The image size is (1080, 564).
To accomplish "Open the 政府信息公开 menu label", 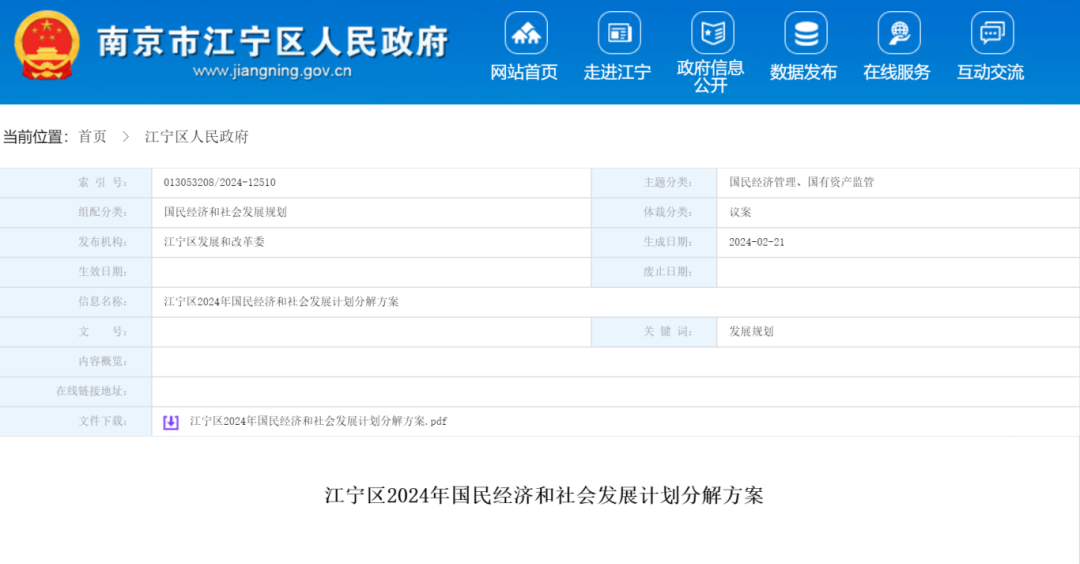I will (x=710, y=76).
